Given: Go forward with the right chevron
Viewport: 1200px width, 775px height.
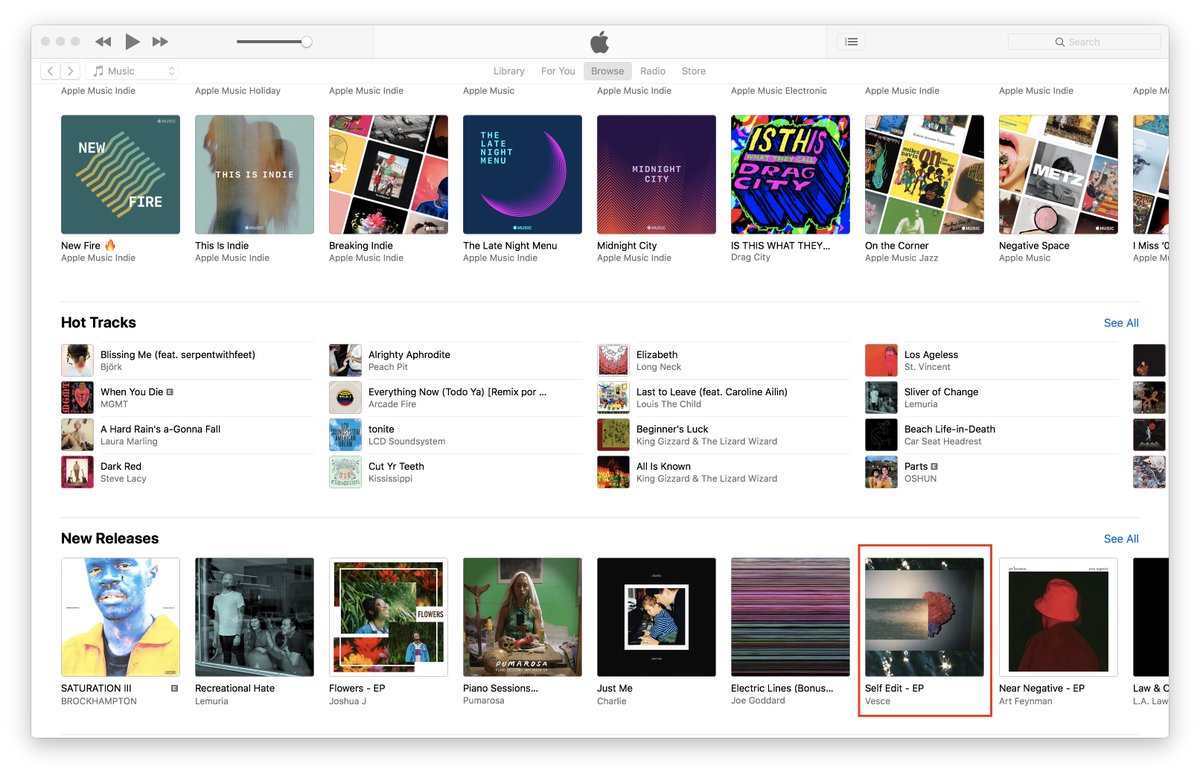Looking at the screenshot, I should (70, 71).
